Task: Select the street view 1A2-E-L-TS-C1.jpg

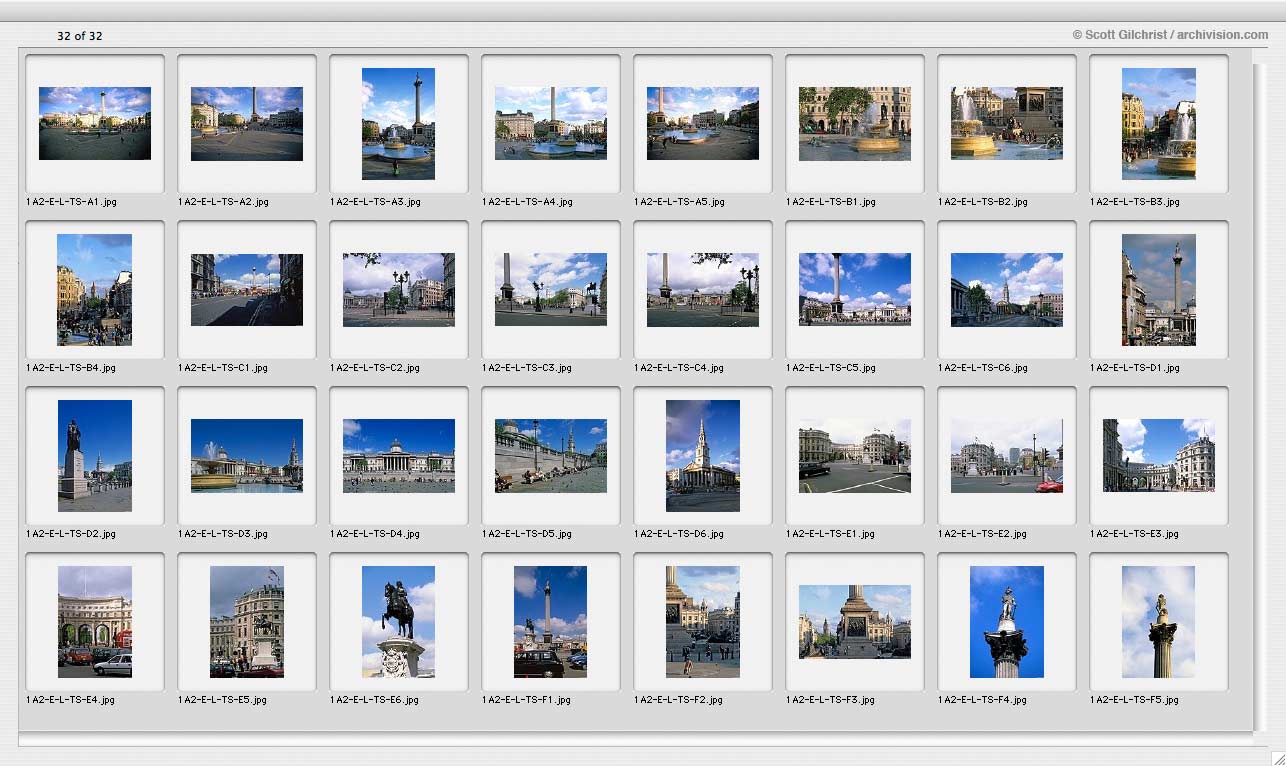Action: pyautogui.click(x=247, y=289)
